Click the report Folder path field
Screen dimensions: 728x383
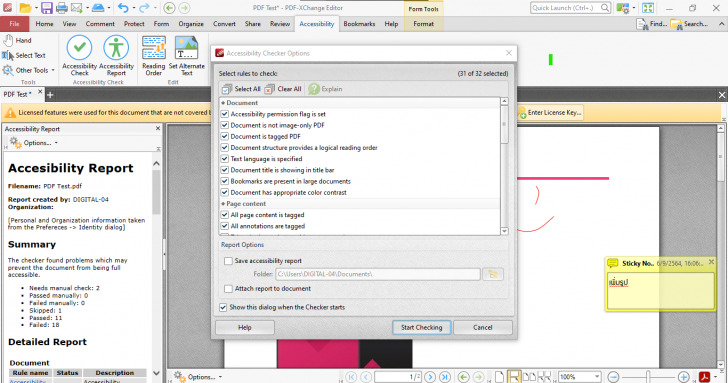[378, 274]
